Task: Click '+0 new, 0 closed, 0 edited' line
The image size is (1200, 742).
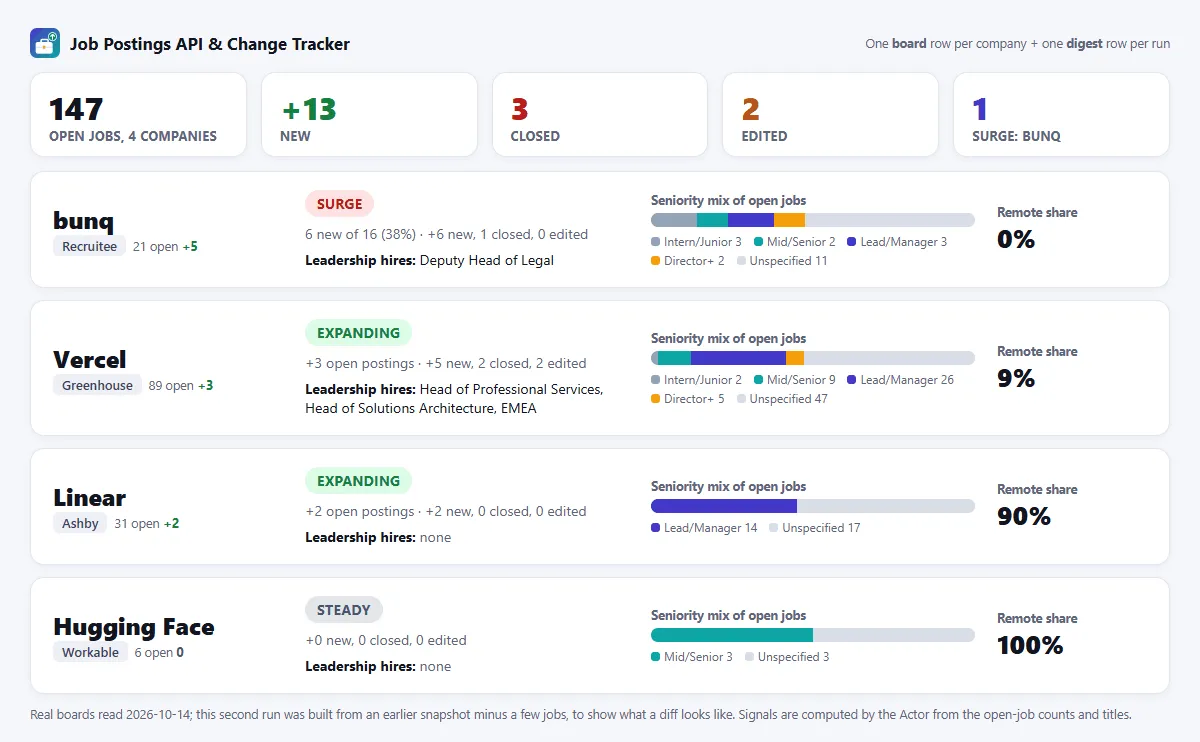Action: (x=386, y=640)
